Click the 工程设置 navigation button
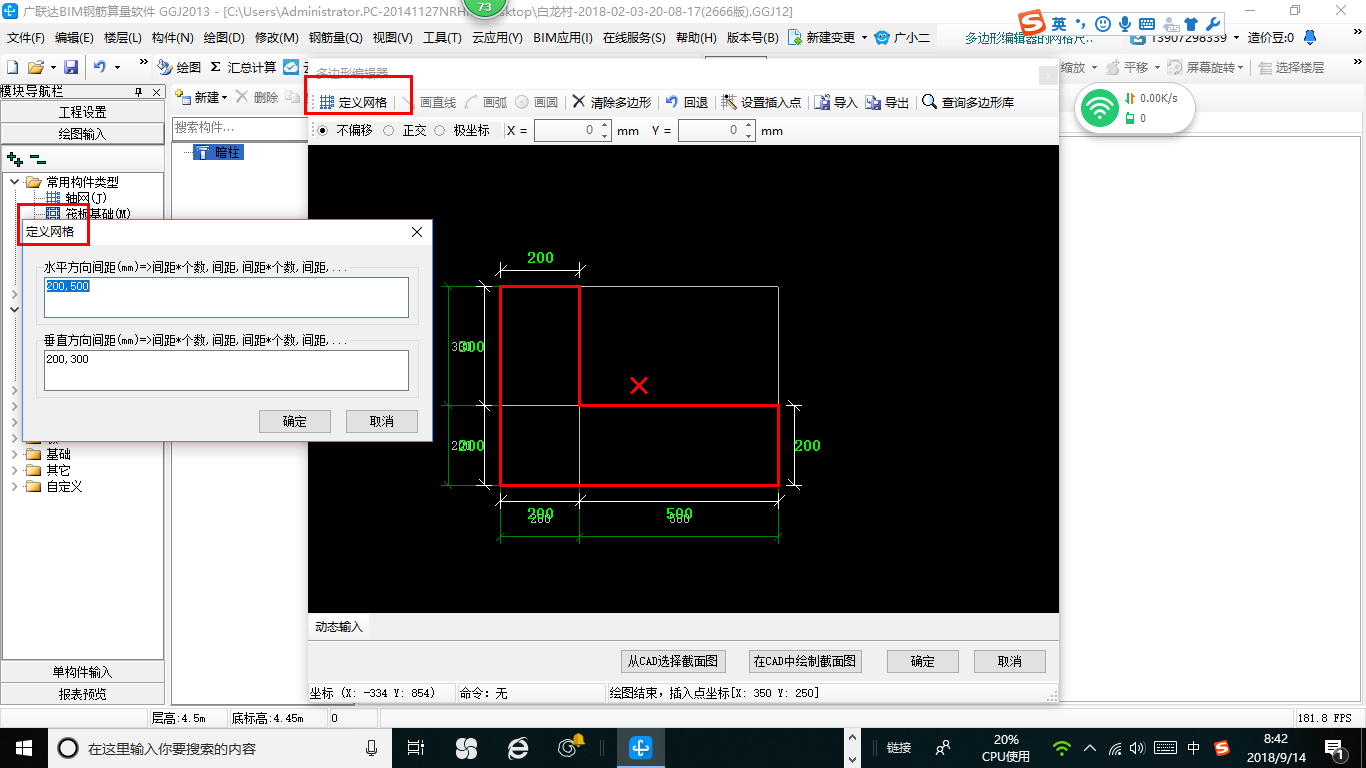1366x768 pixels. (83, 112)
